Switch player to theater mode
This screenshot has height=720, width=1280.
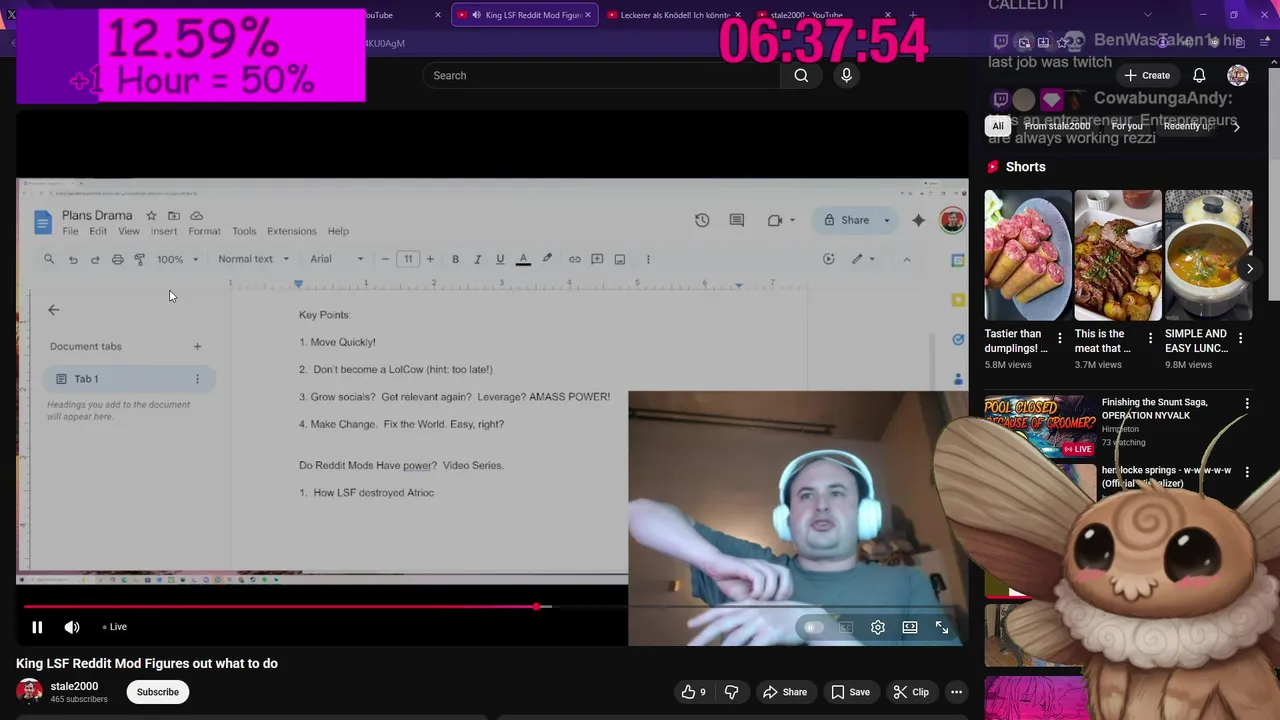click(910, 627)
